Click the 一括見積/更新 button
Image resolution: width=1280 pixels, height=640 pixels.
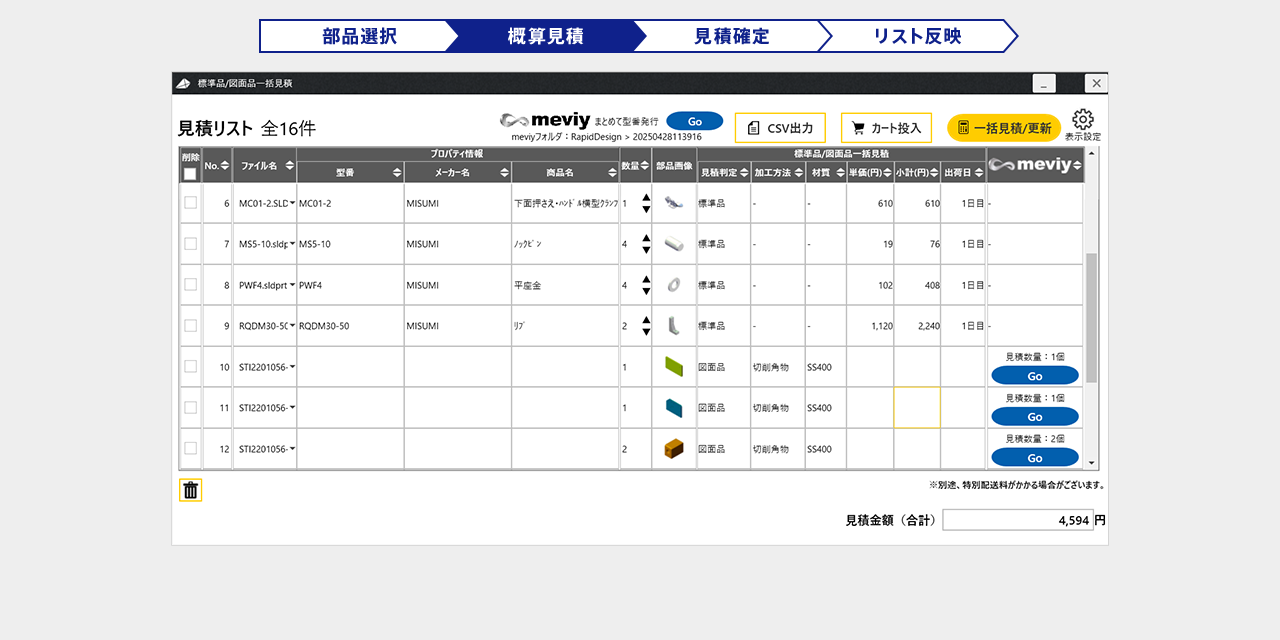(1003, 128)
